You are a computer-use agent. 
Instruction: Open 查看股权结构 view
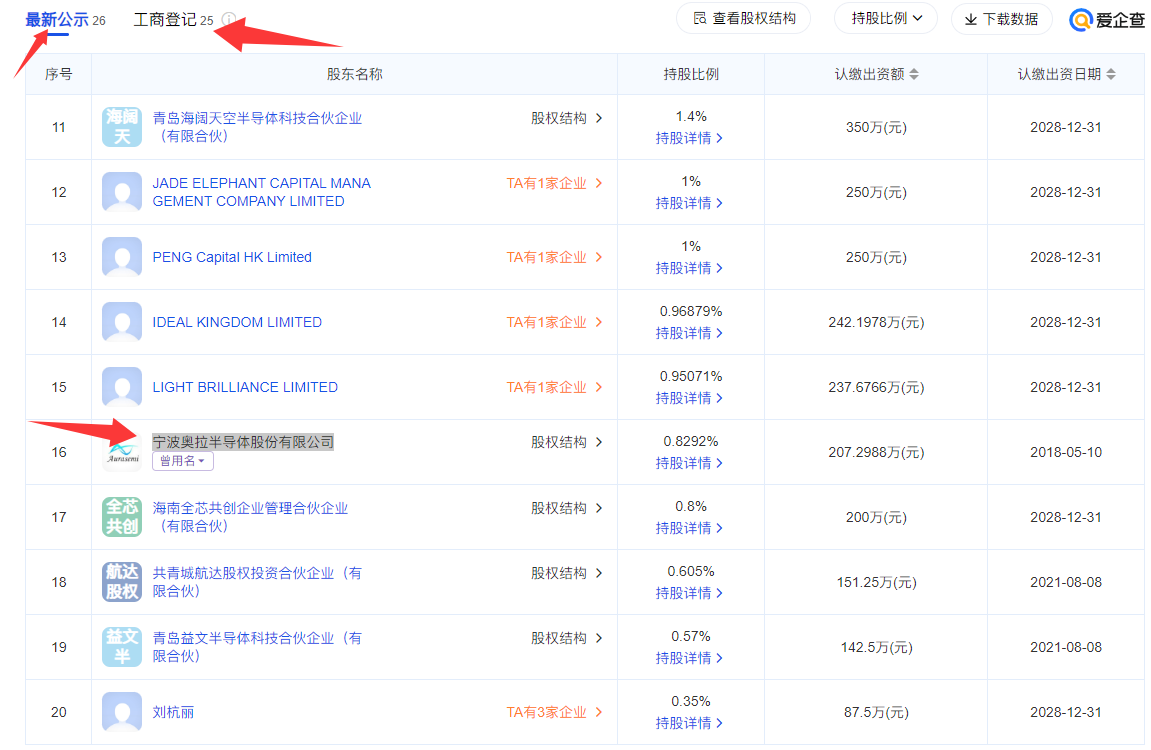pos(744,18)
